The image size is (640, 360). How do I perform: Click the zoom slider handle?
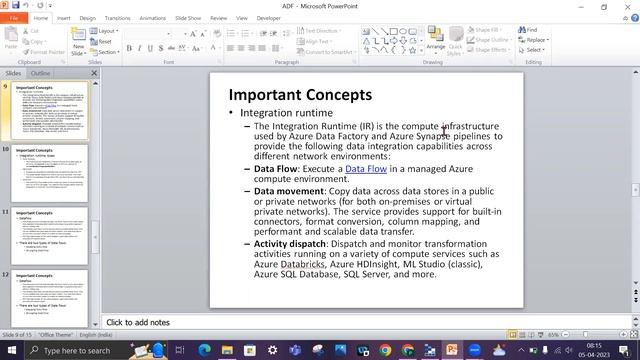click(x=586, y=335)
